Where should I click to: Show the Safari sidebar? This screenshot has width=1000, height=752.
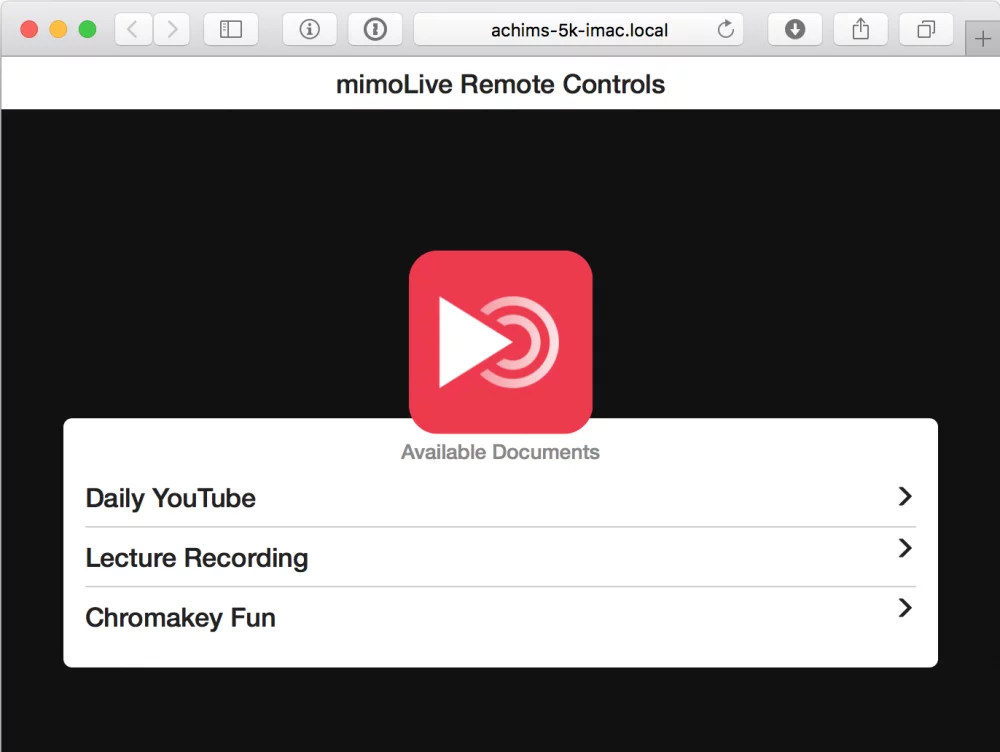pos(231,29)
